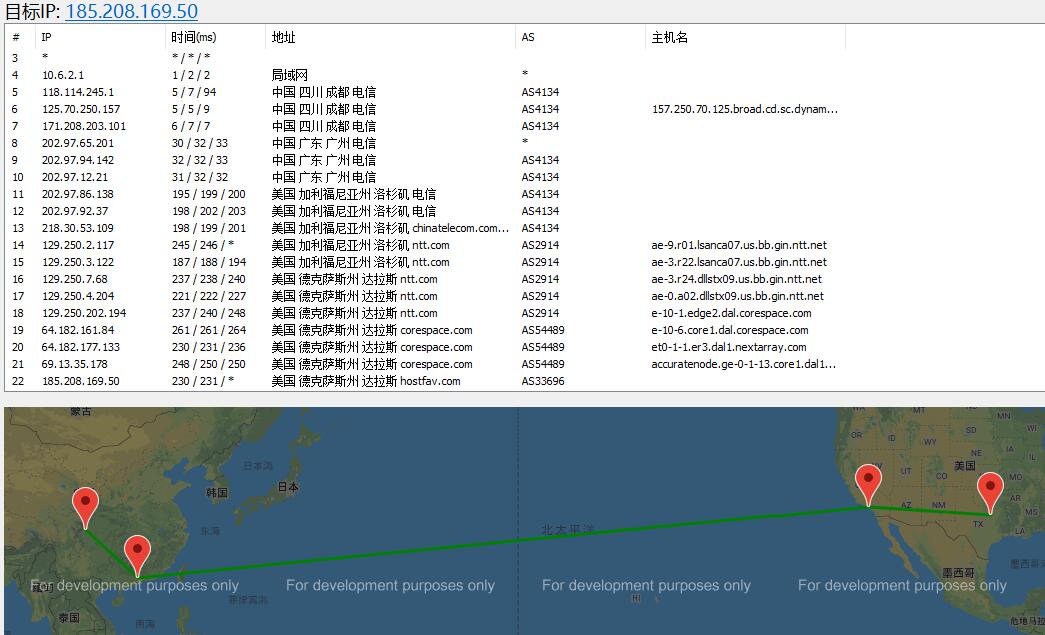Viewport: 1045px width, 635px height.
Task: Select hop row with IP 10.6.2.1
Action: [524, 75]
